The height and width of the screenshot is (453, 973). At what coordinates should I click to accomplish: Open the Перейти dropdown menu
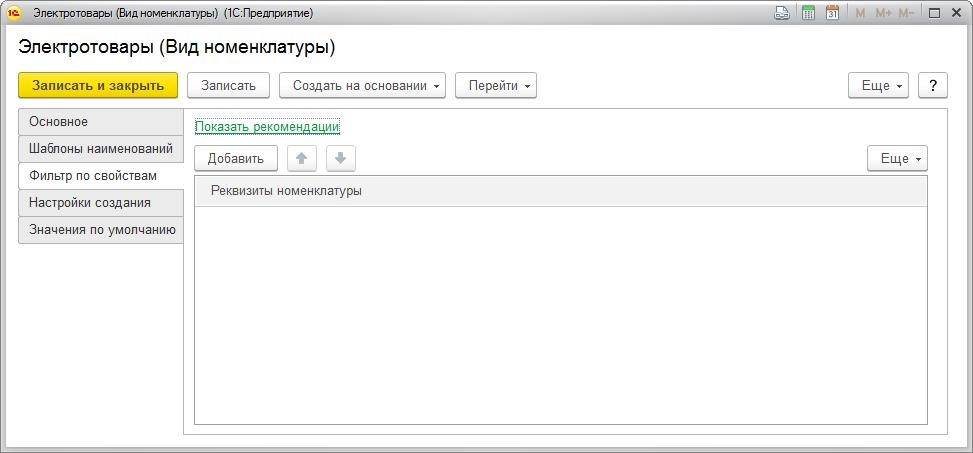496,86
